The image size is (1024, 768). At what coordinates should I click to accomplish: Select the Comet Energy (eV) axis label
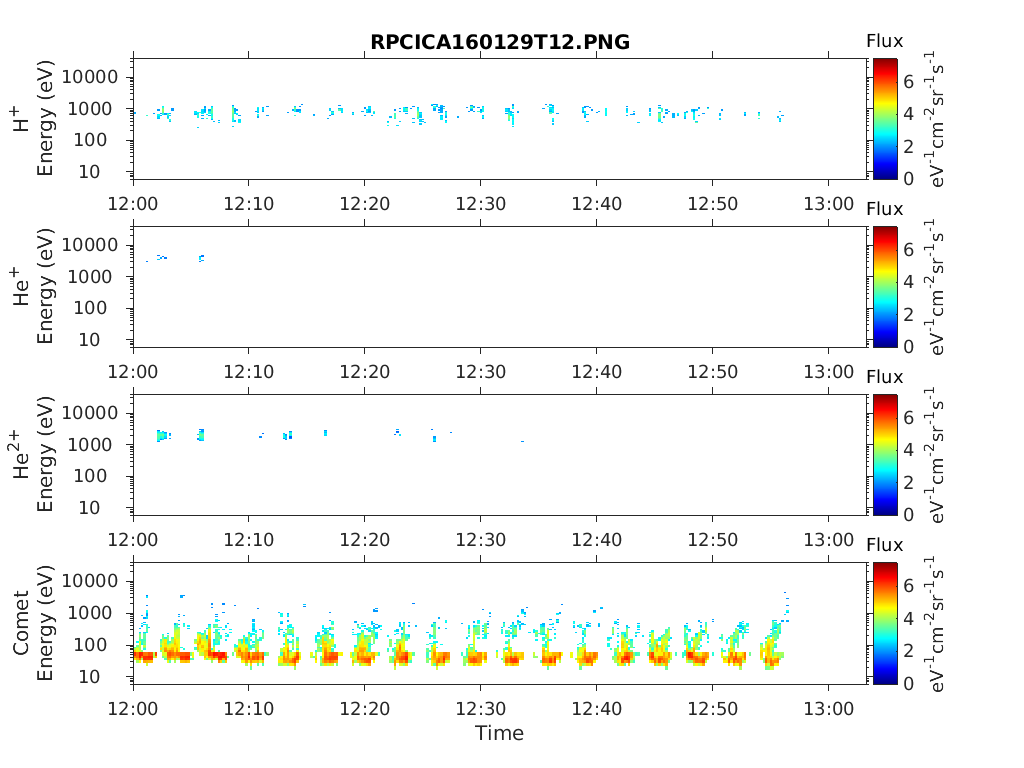coord(33,623)
